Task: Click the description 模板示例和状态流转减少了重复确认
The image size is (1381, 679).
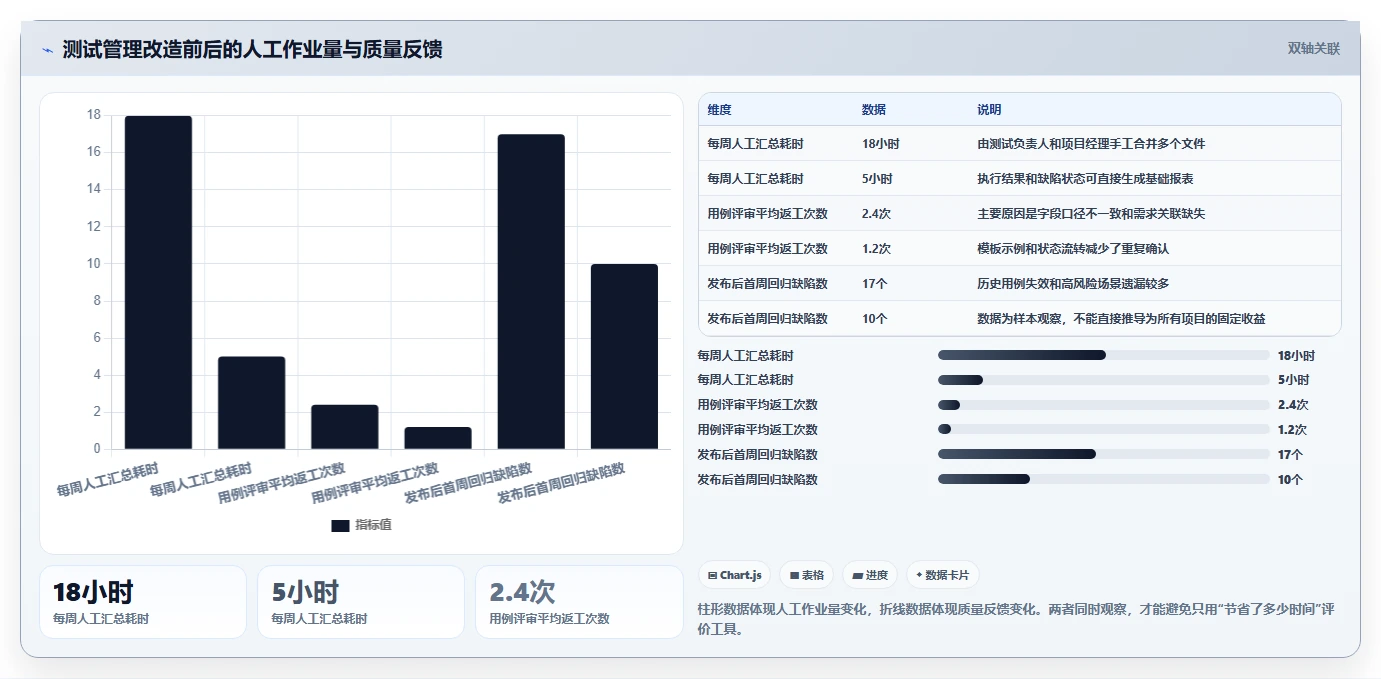Action: [x=1073, y=249]
